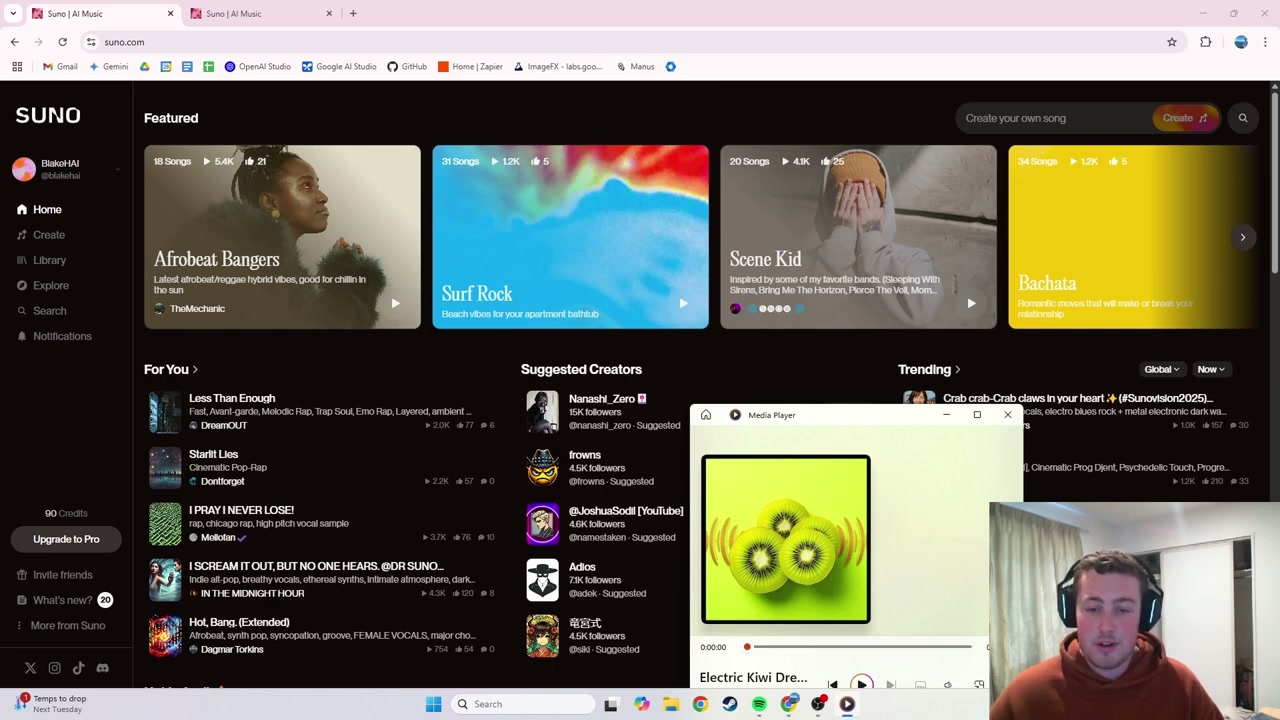The image size is (1280, 720).
Task: Play the Afrobeat Bangers playlist
Action: (x=395, y=303)
